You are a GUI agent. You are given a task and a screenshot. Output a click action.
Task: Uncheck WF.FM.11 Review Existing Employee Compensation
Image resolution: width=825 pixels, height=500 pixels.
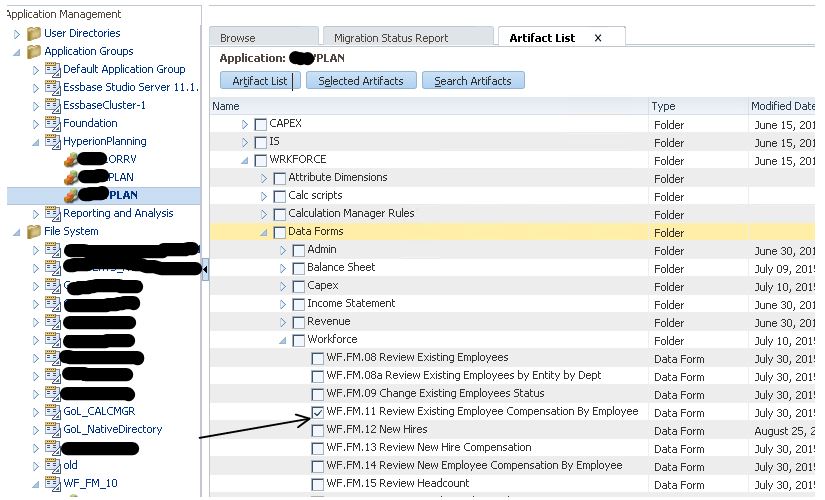pos(317,412)
